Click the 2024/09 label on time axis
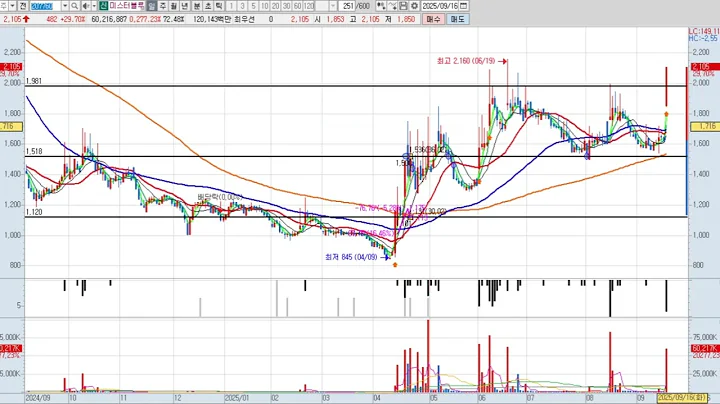 [x=38, y=398]
